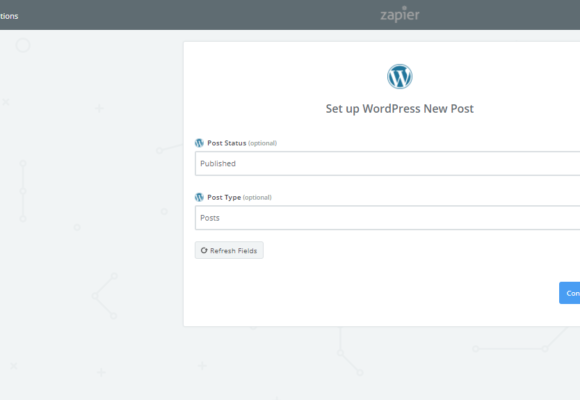Click the 'Set up WordPress New Post' heading
The width and height of the screenshot is (580, 400).
[399, 109]
